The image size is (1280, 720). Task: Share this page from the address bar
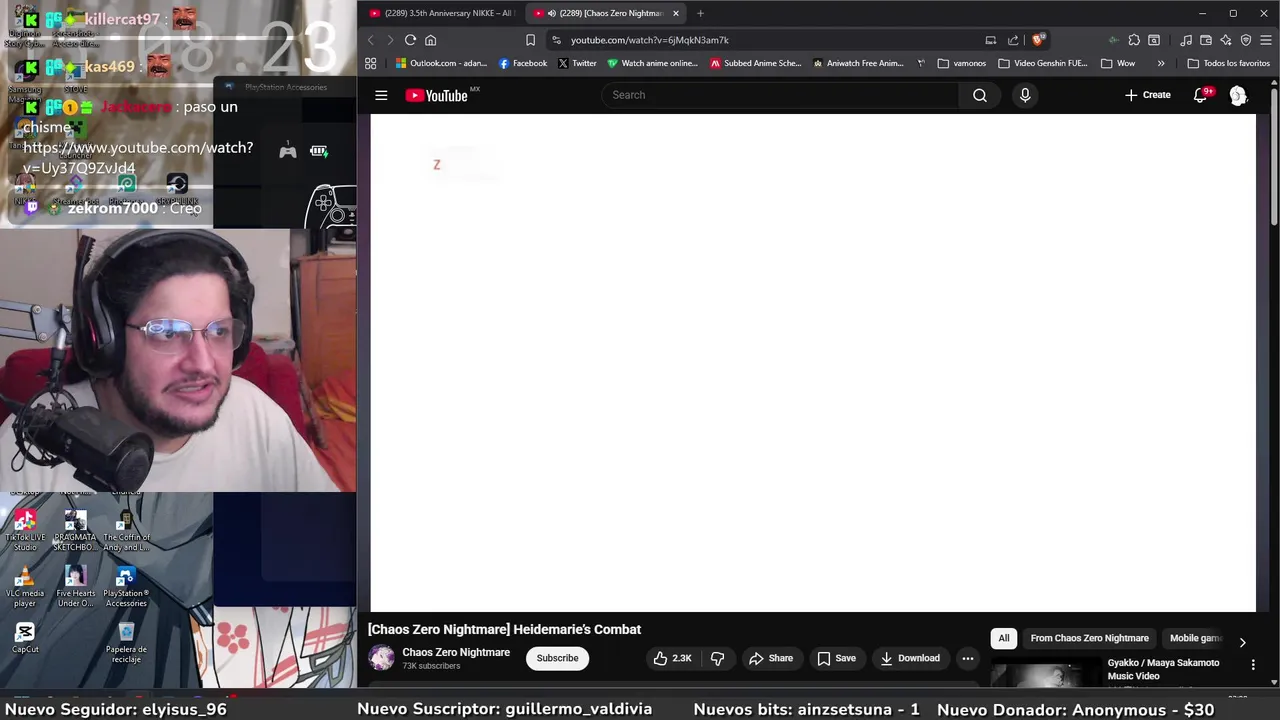pyautogui.click(x=1013, y=40)
